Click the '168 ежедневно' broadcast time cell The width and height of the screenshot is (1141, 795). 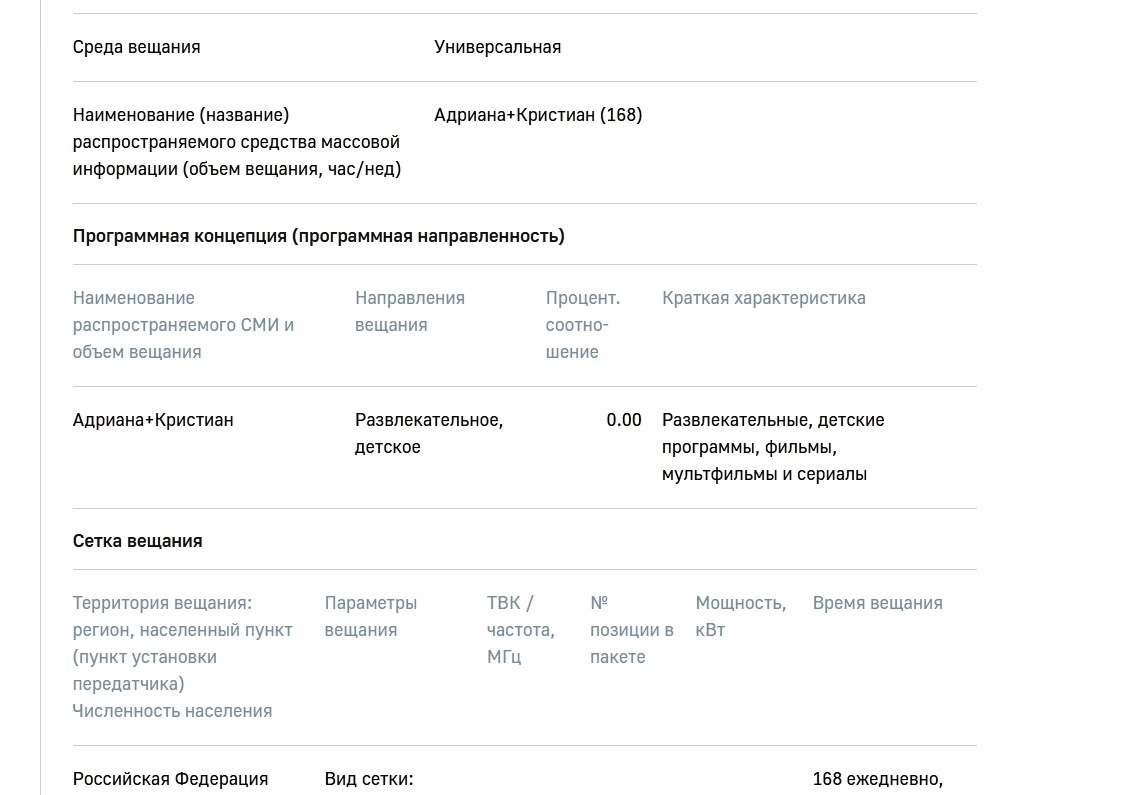878,779
